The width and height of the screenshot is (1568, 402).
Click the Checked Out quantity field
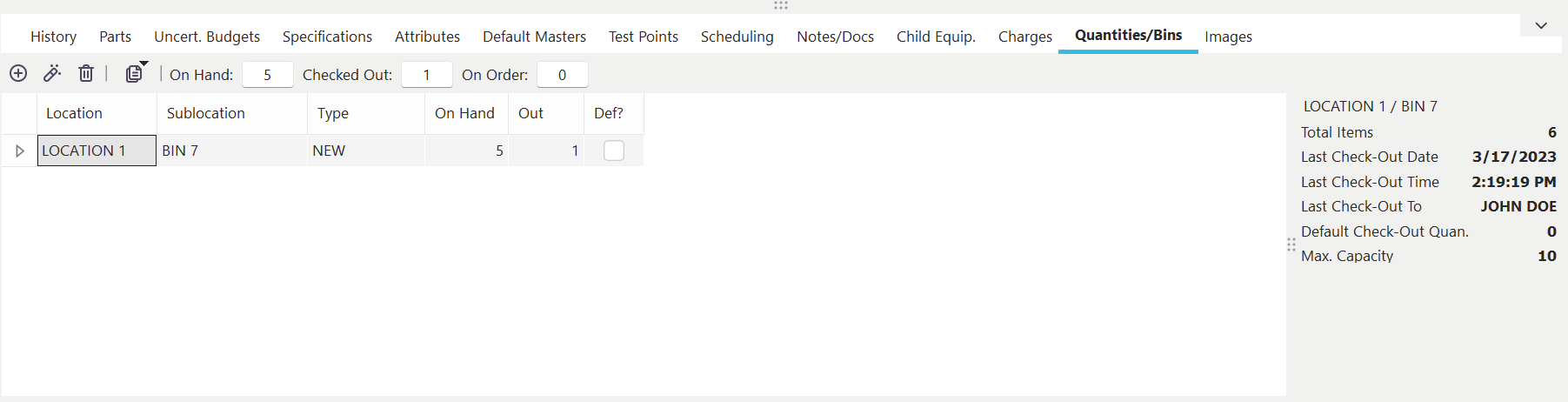(x=427, y=75)
